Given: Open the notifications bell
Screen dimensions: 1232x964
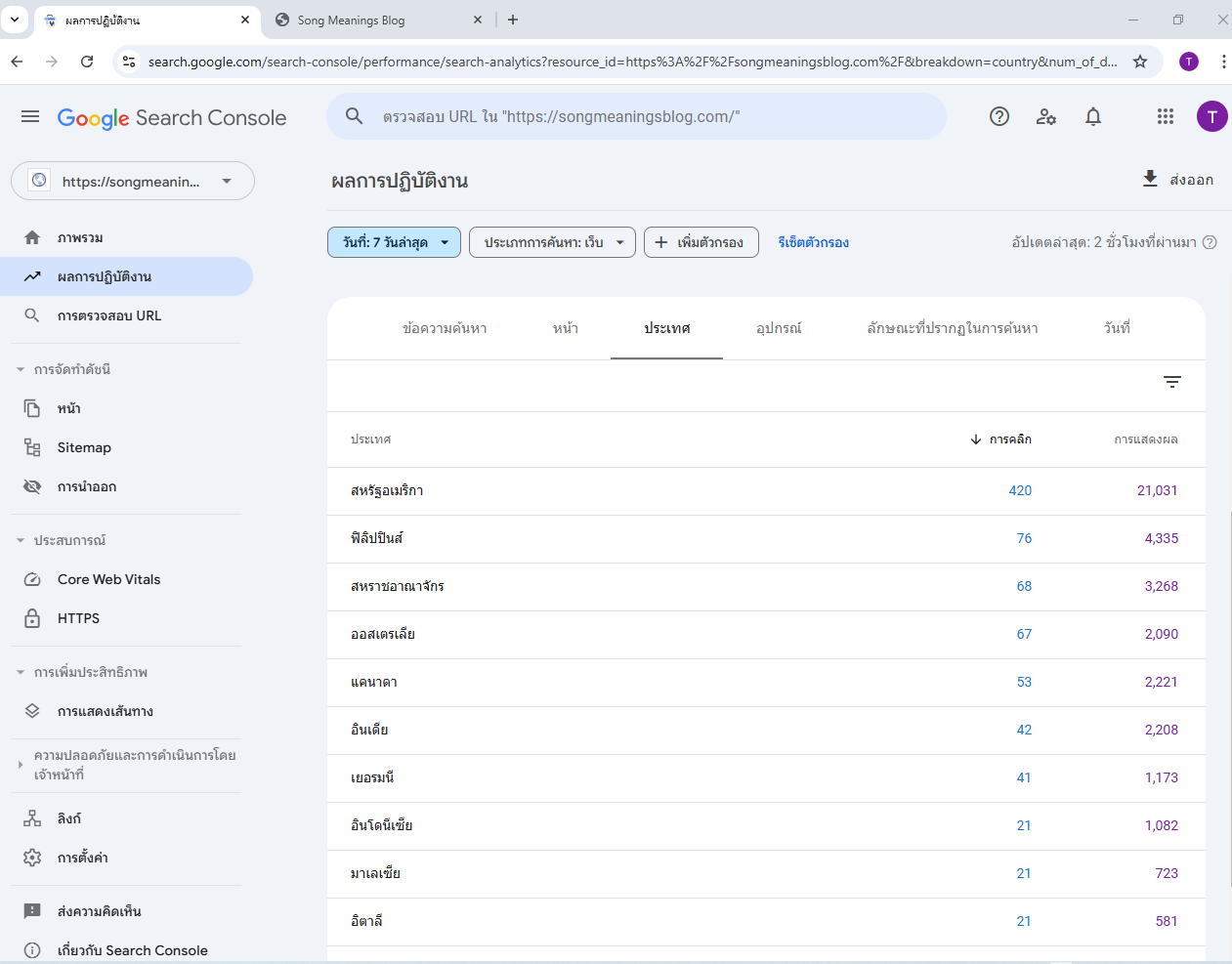Looking at the screenshot, I should [x=1093, y=116].
